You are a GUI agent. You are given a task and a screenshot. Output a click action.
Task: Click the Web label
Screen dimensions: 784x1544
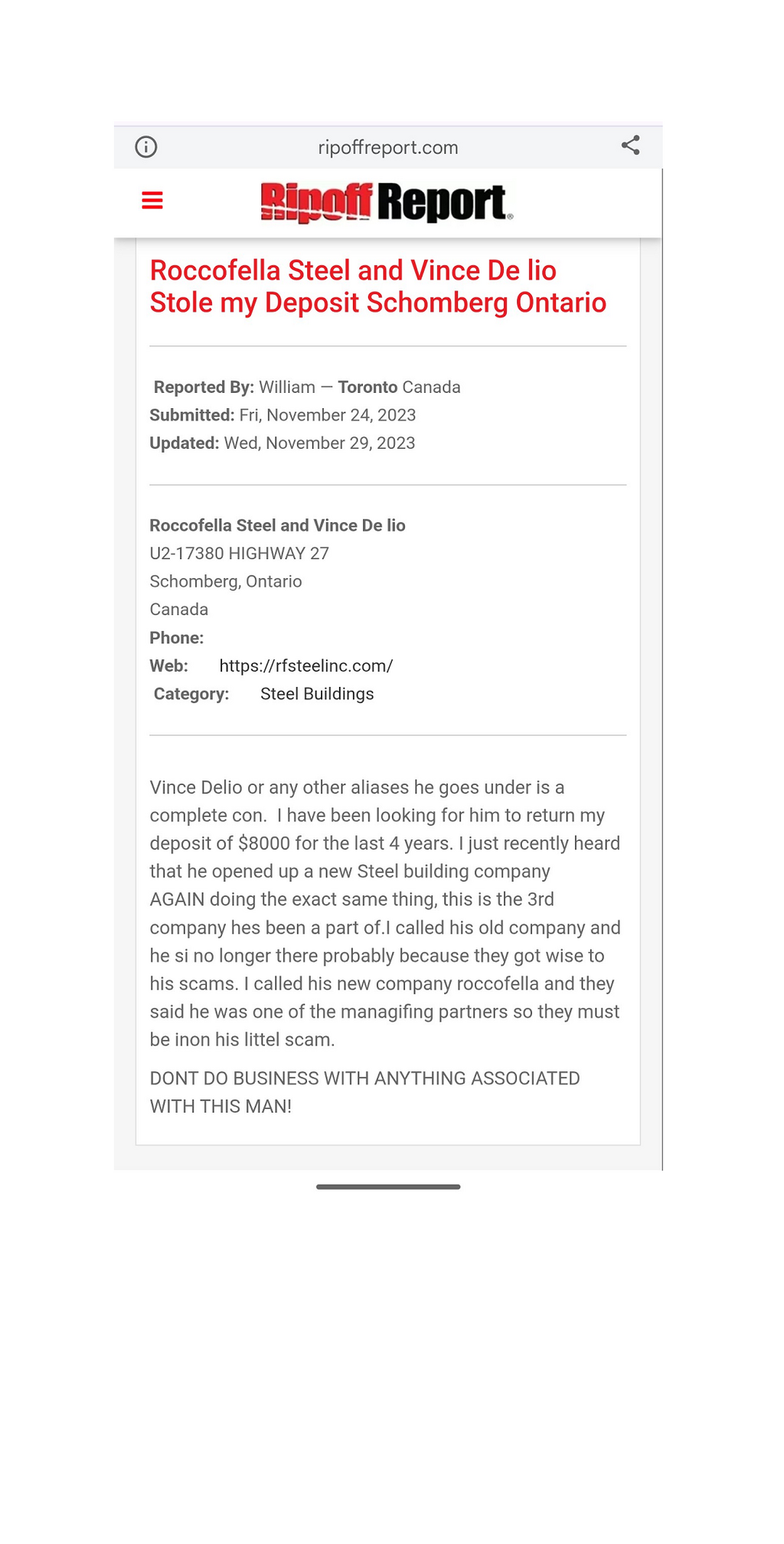(168, 666)
